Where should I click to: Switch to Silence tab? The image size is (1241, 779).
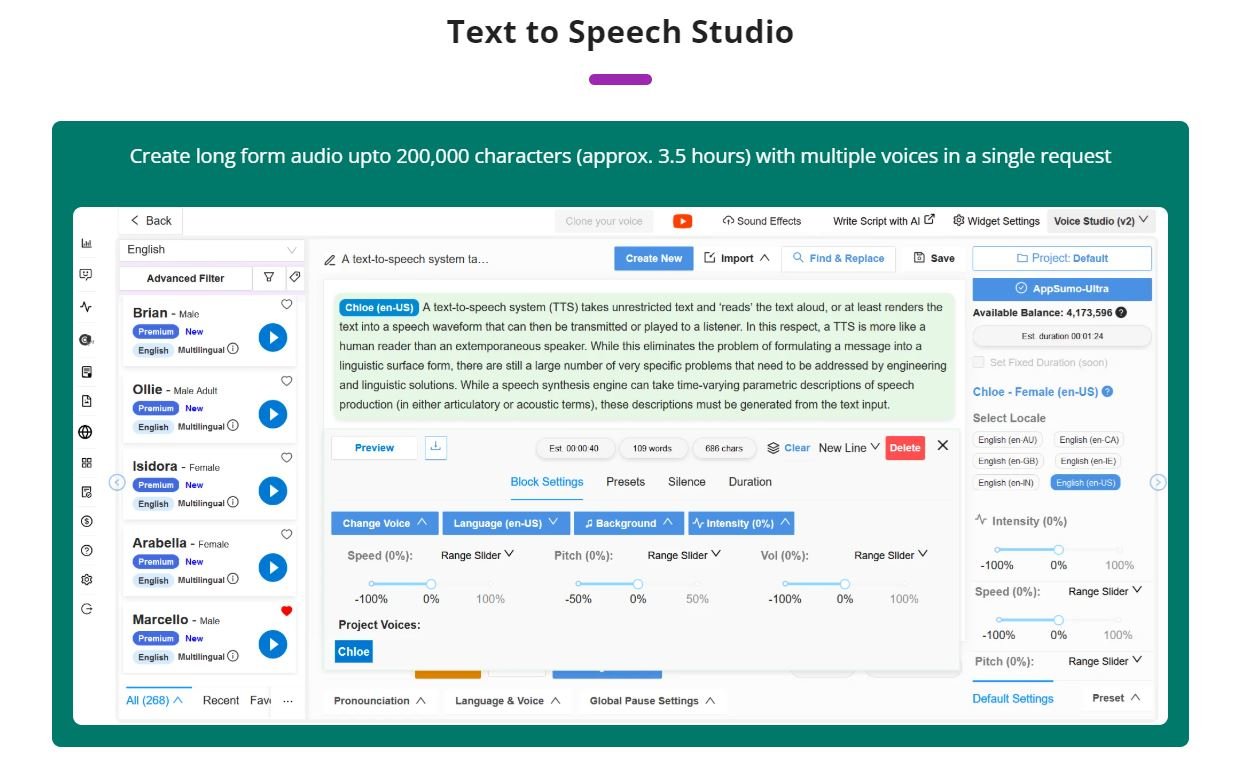click(687, 482)
